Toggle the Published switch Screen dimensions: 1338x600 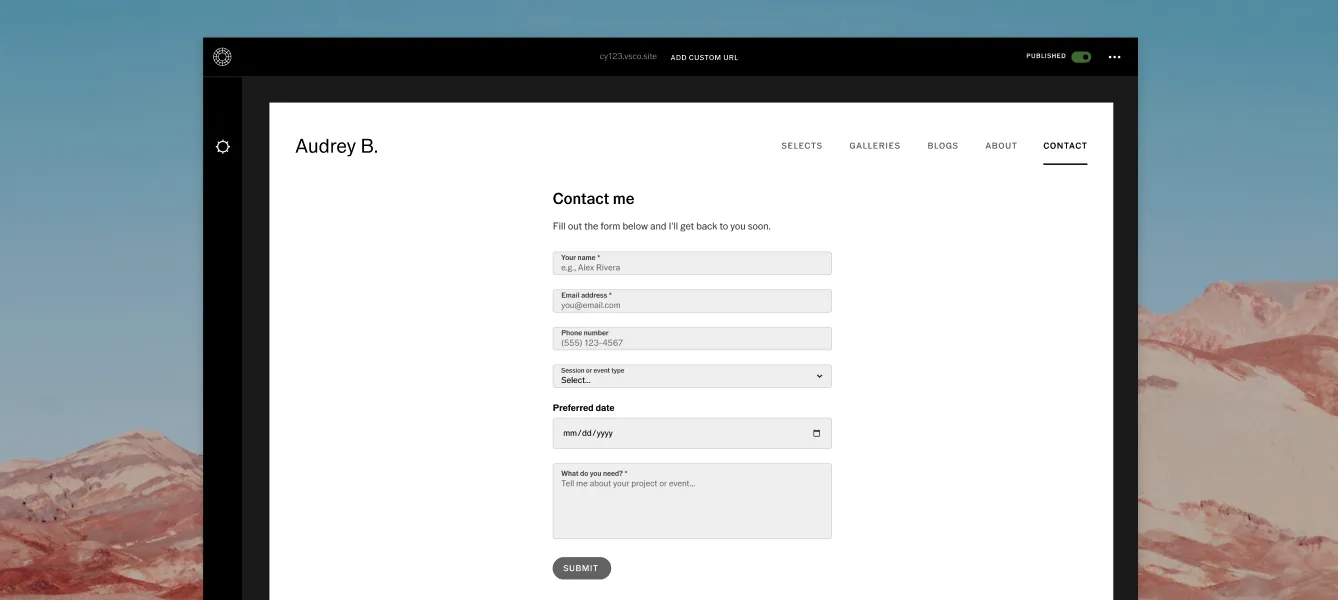click(x=1081, y=57)
